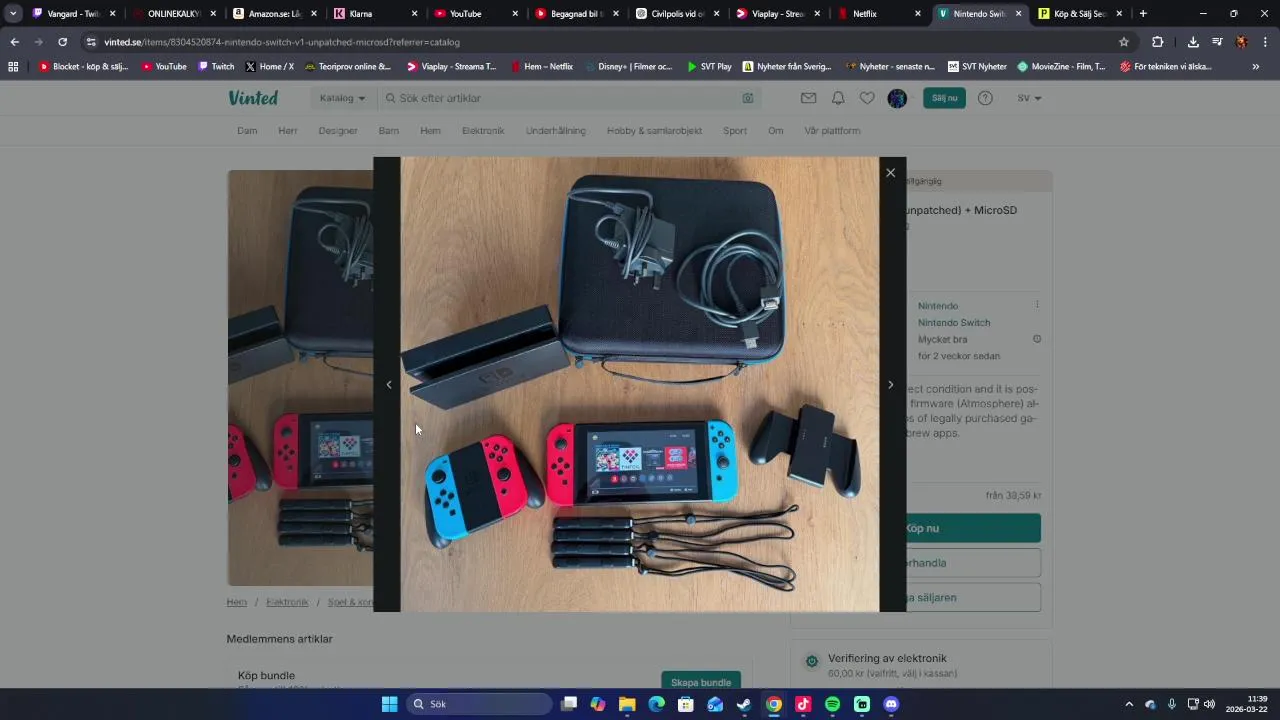Open the Hobby & samlarobjekt category
The height and width of the screenshot is (720, 1280).
tap(654, 131)
